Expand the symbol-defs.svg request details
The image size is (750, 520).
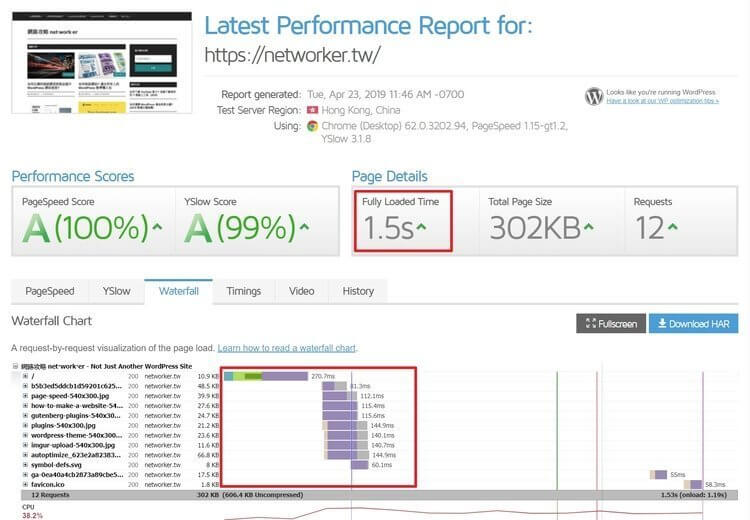coord(25,465)
